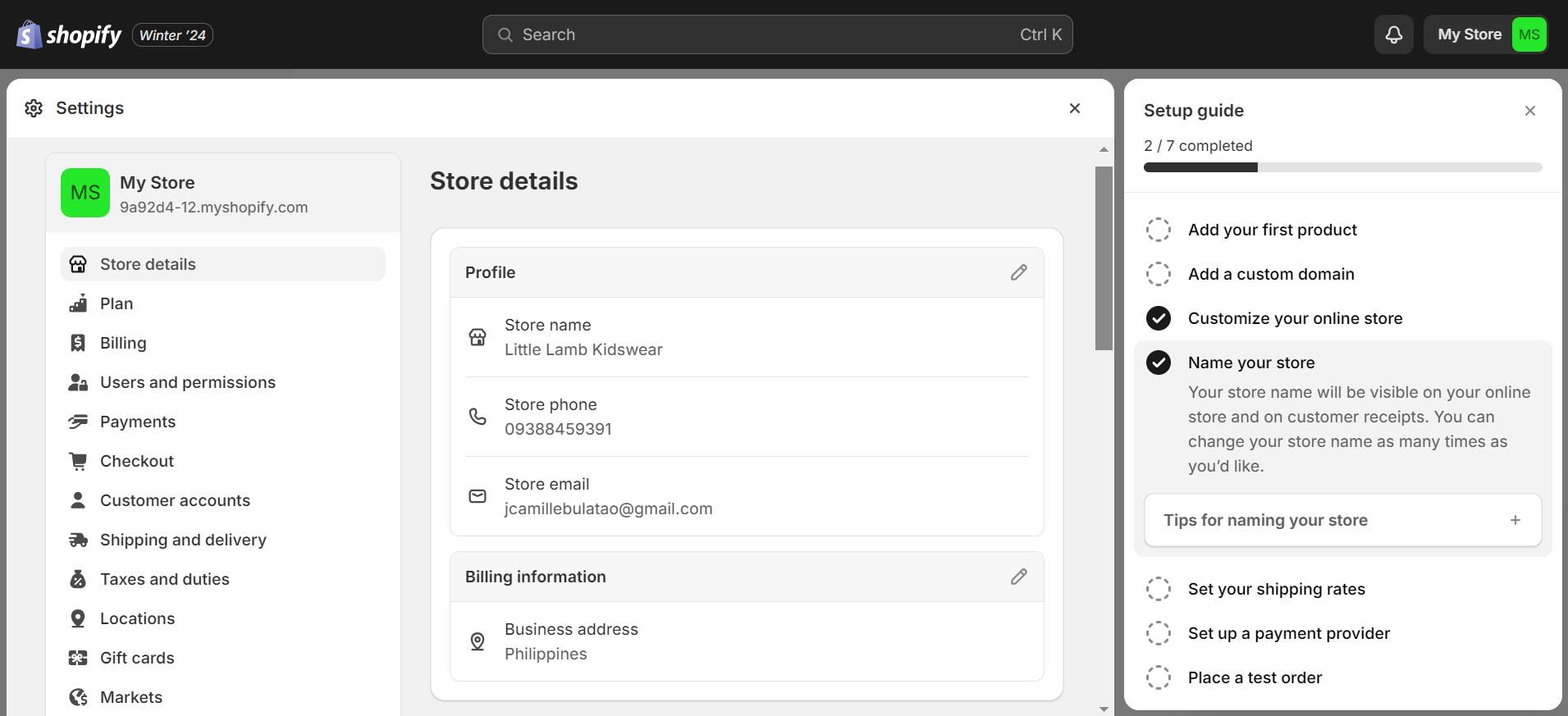Click the Winter '24 edition badge
Viewport: 1568px width, 716px height.
(172, 35)
